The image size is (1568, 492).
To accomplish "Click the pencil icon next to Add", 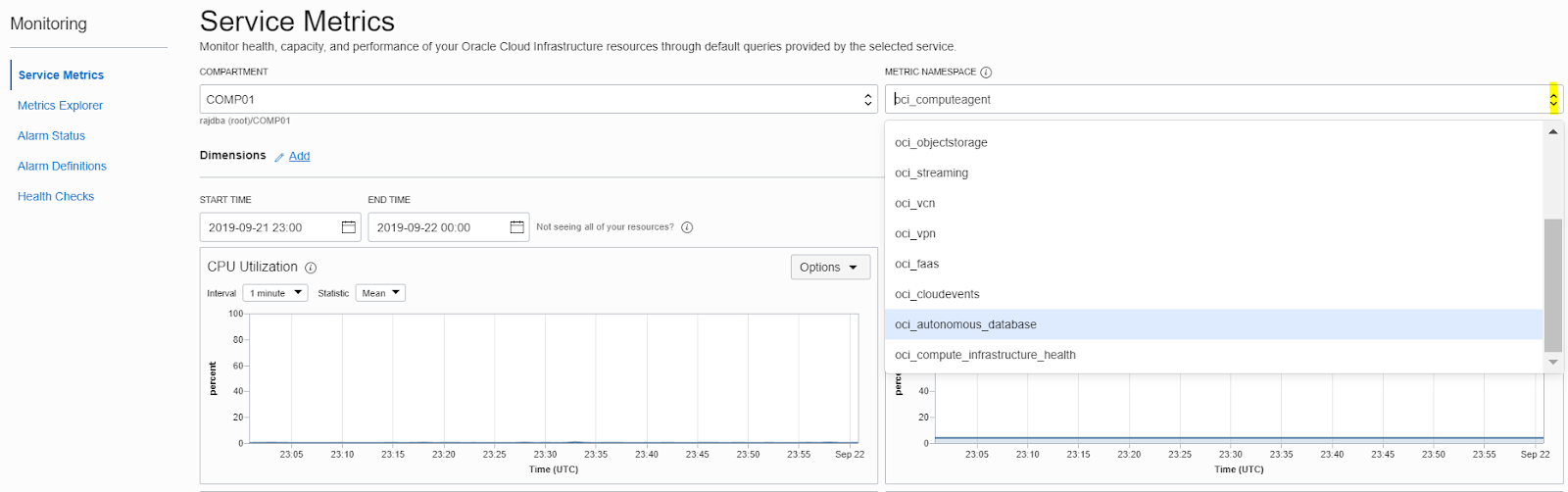I will pos(279,157).
